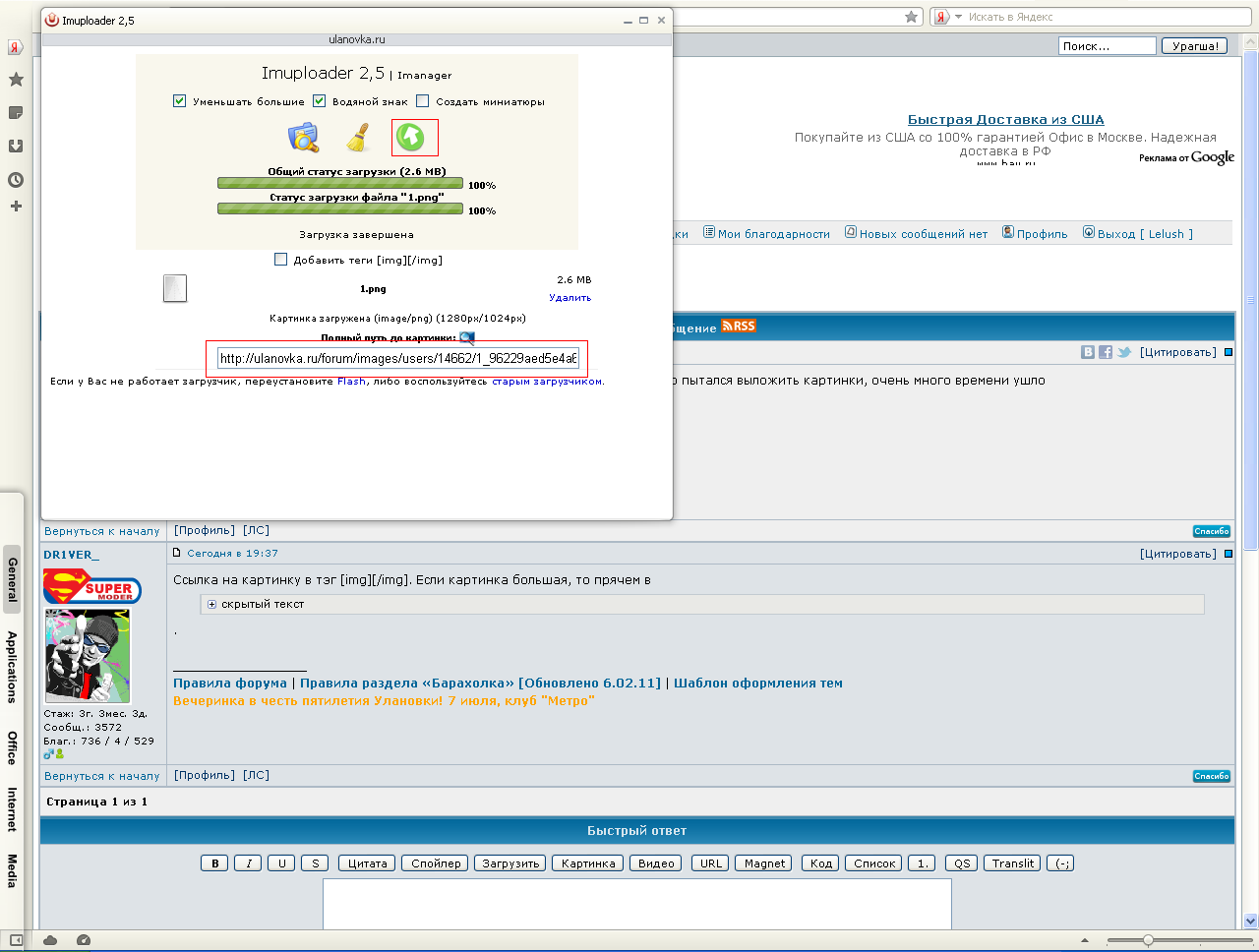Click the "Загрузить" button in quick reply
The image size is (1259, 952).
tap(510, 863)
